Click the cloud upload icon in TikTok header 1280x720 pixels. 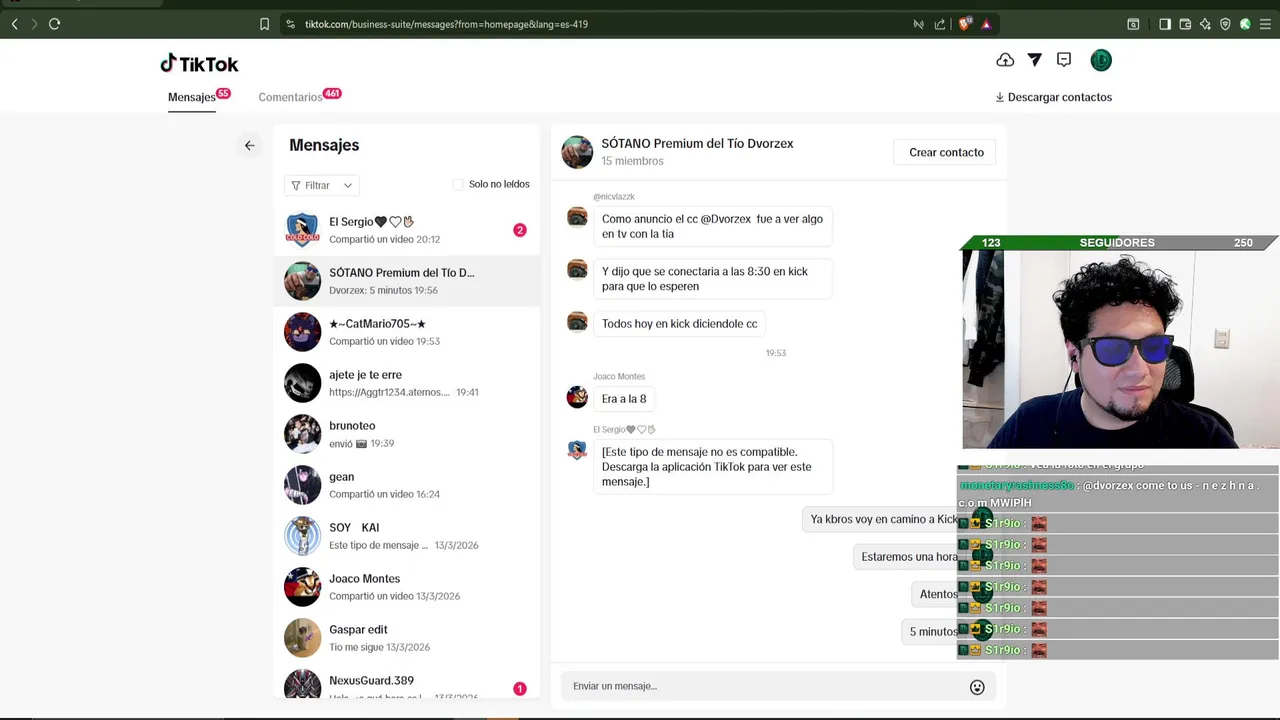pos(1005,60)
